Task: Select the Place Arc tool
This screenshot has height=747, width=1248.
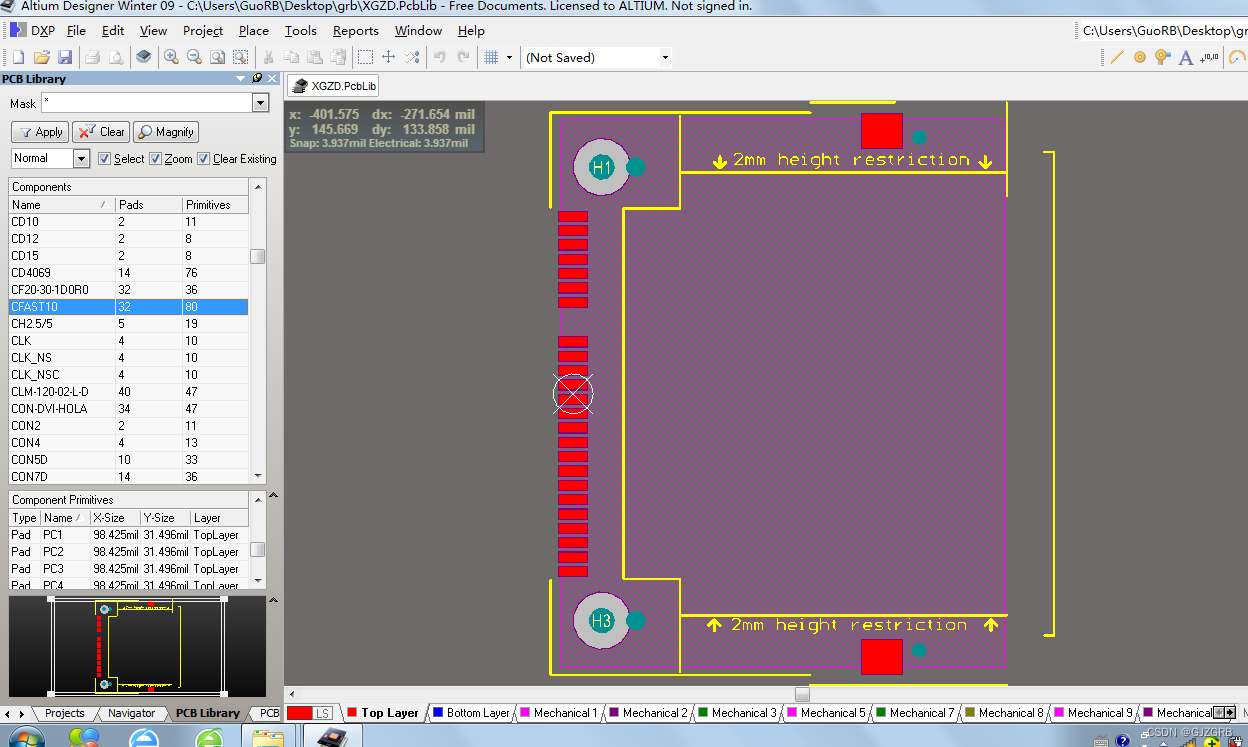Action: pyautogui.click(x=1238, y=57)
